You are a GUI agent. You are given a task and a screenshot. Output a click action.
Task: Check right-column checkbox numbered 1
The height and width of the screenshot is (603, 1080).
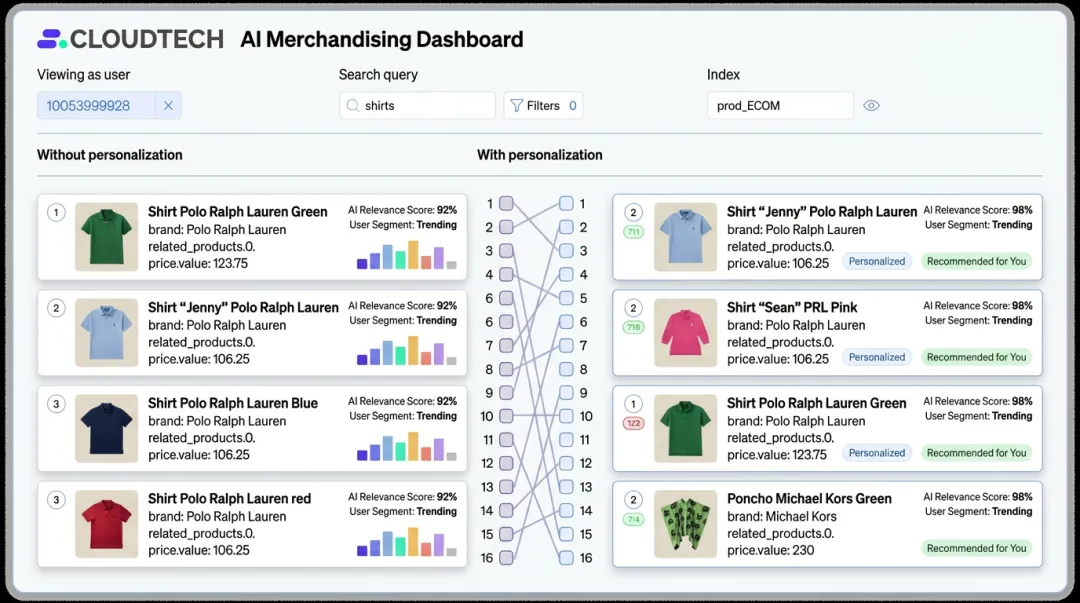[x=566, y=203]
